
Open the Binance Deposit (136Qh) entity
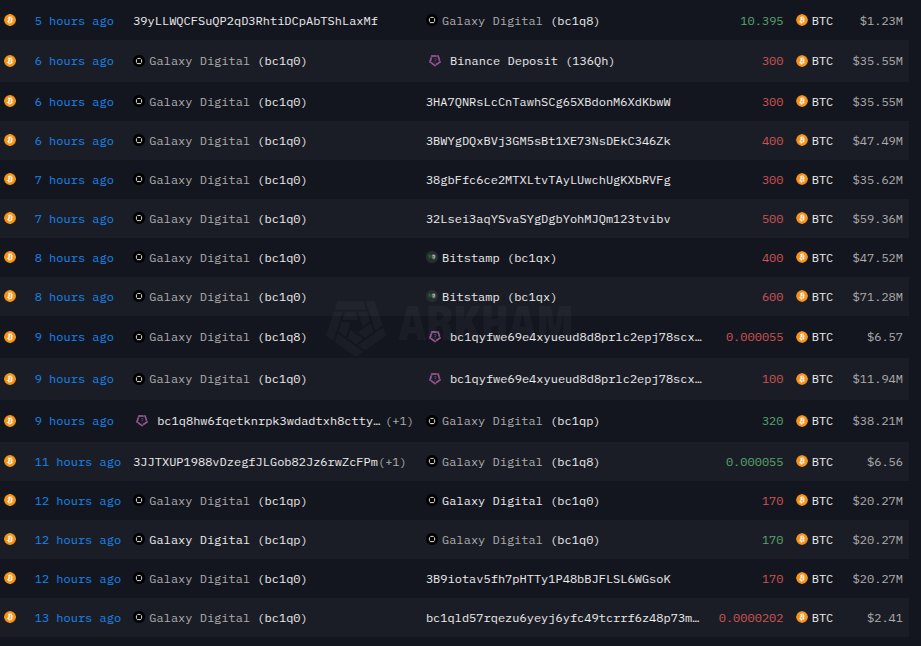point(532,61)
